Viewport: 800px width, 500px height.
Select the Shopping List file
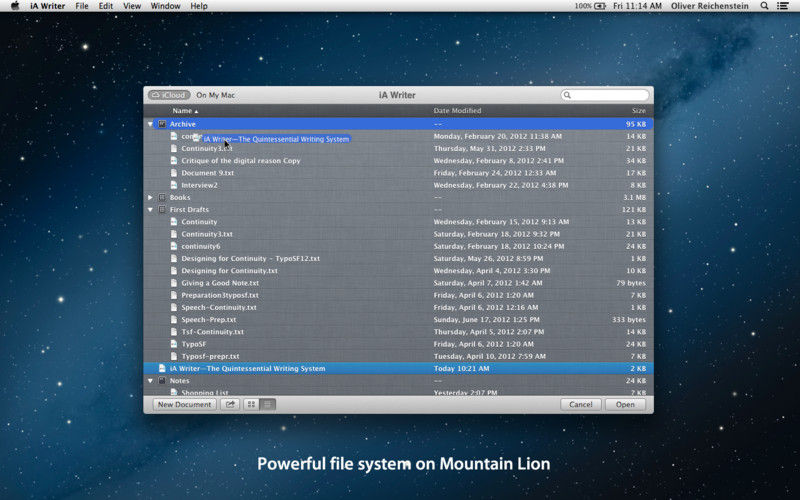pyautogui.click(x=205, y=392)
